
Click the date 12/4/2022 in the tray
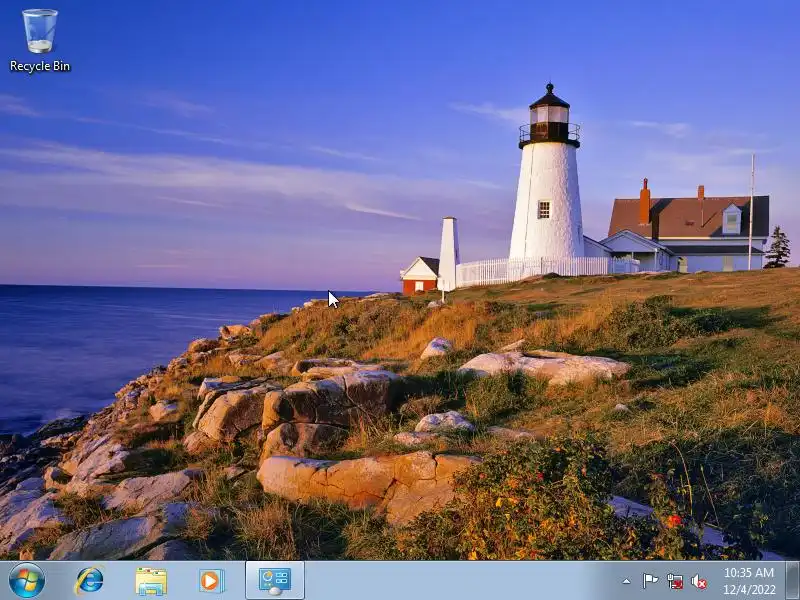[749, 590]
